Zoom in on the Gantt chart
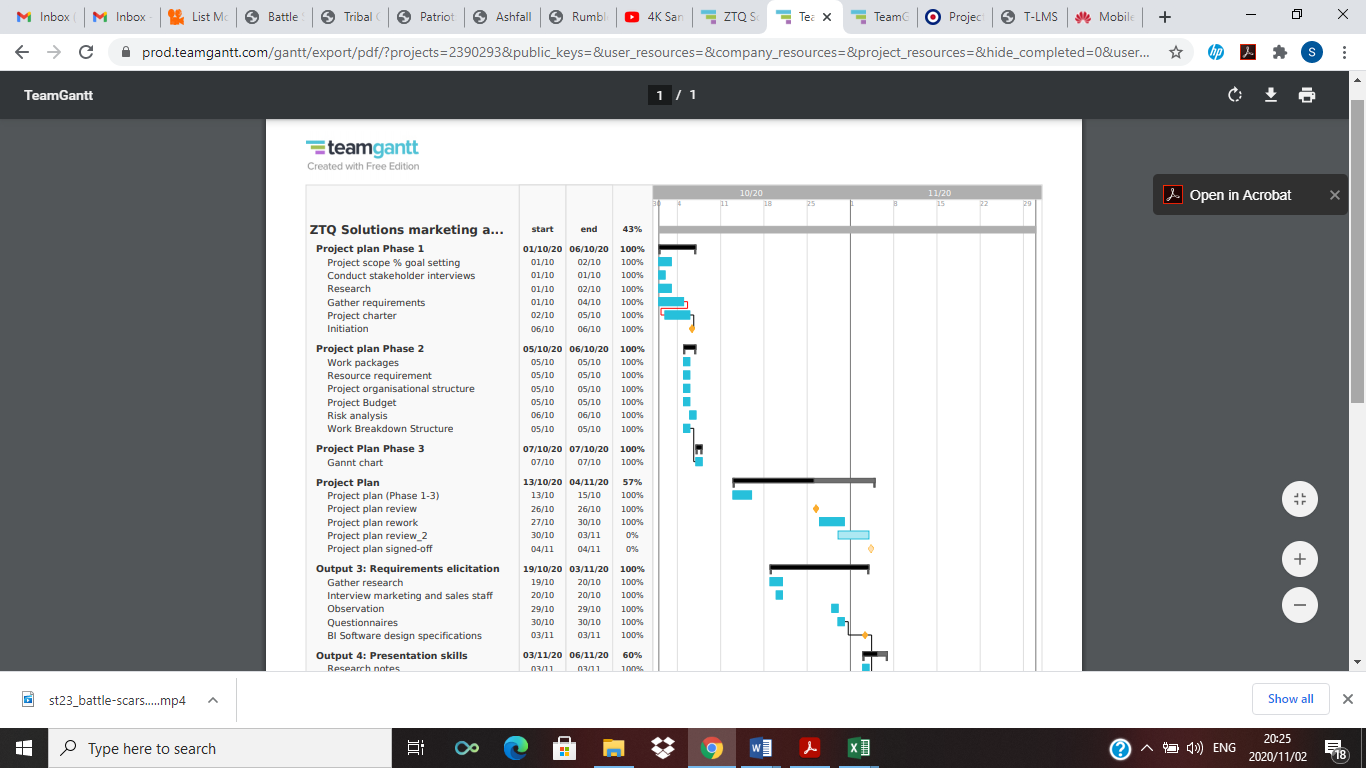The width and height of the screenshot is (1366, 768). click(x=1299, y=558)
